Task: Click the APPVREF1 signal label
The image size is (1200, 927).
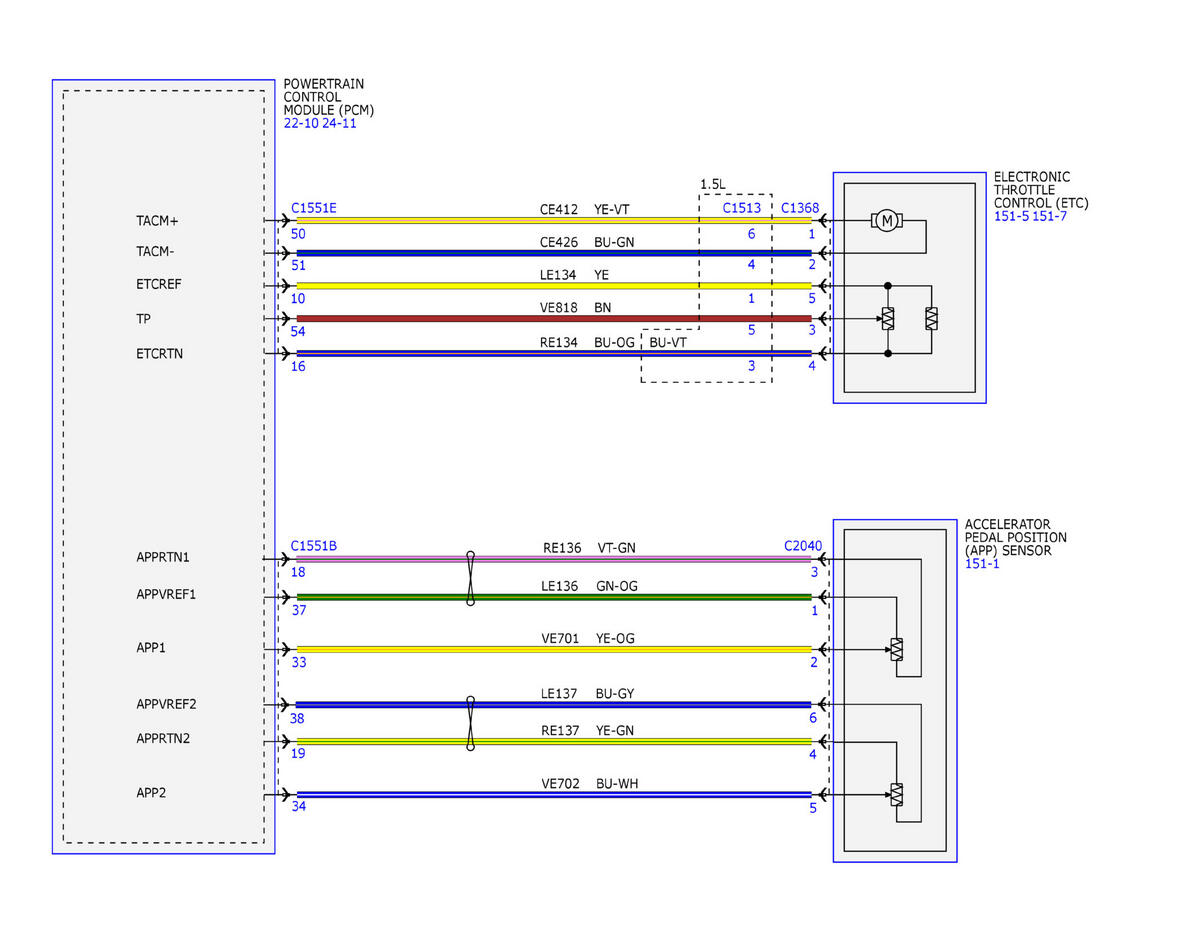Action: click(166, 594)
